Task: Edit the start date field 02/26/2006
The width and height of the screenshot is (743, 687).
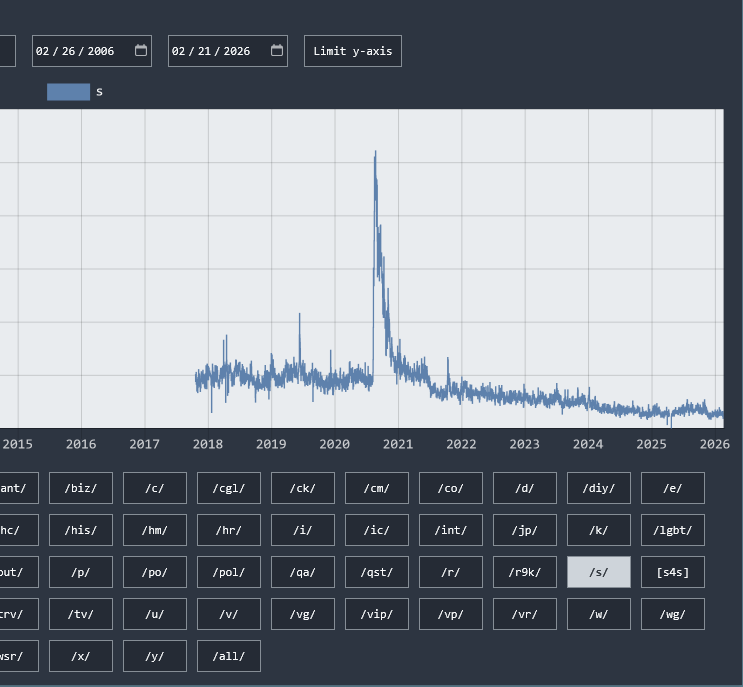Action: coord(92,51)
